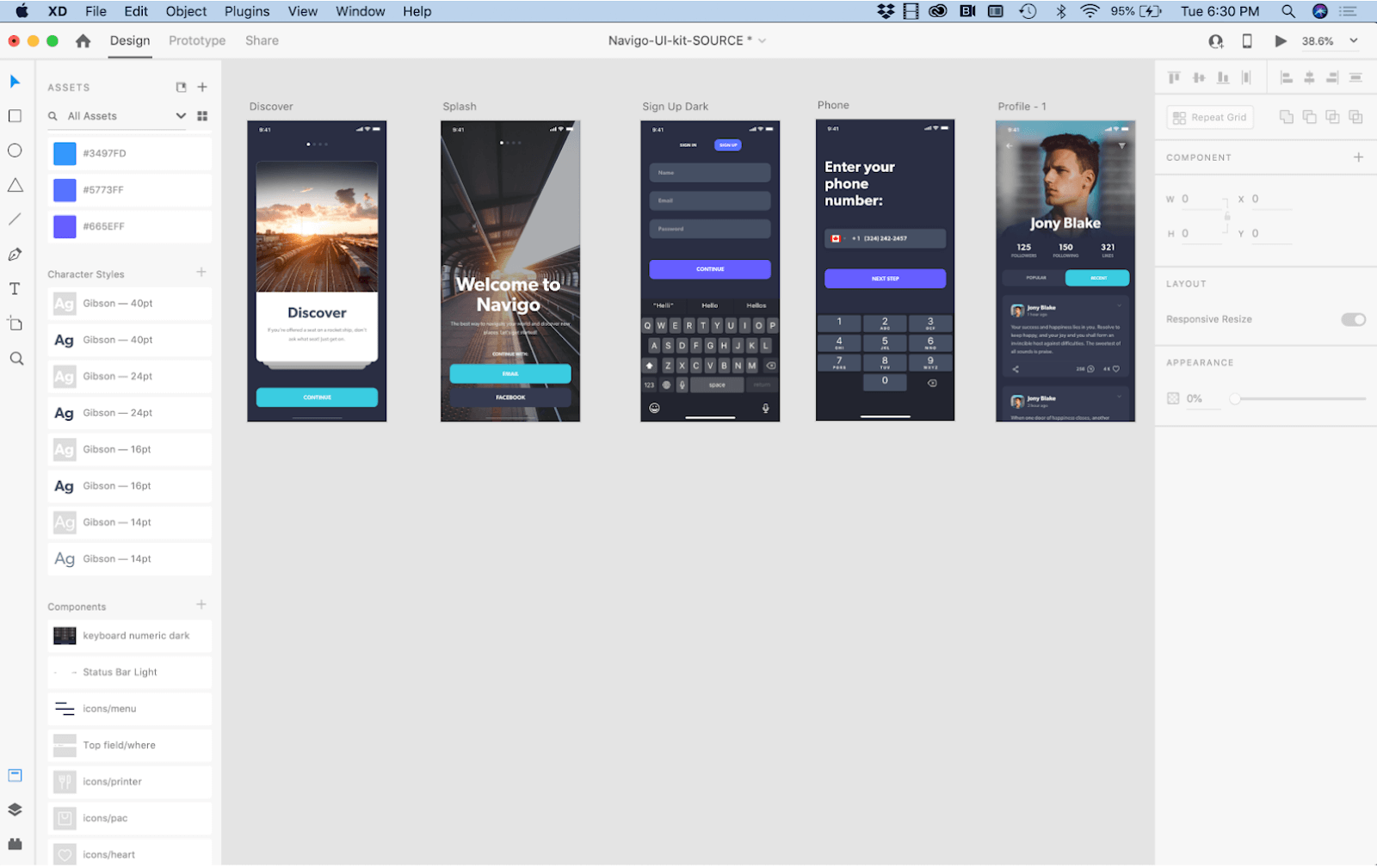The width and height of the screenshot is (1377, 868).
Task: Switch assets to grid view
Action: (202, 116)
